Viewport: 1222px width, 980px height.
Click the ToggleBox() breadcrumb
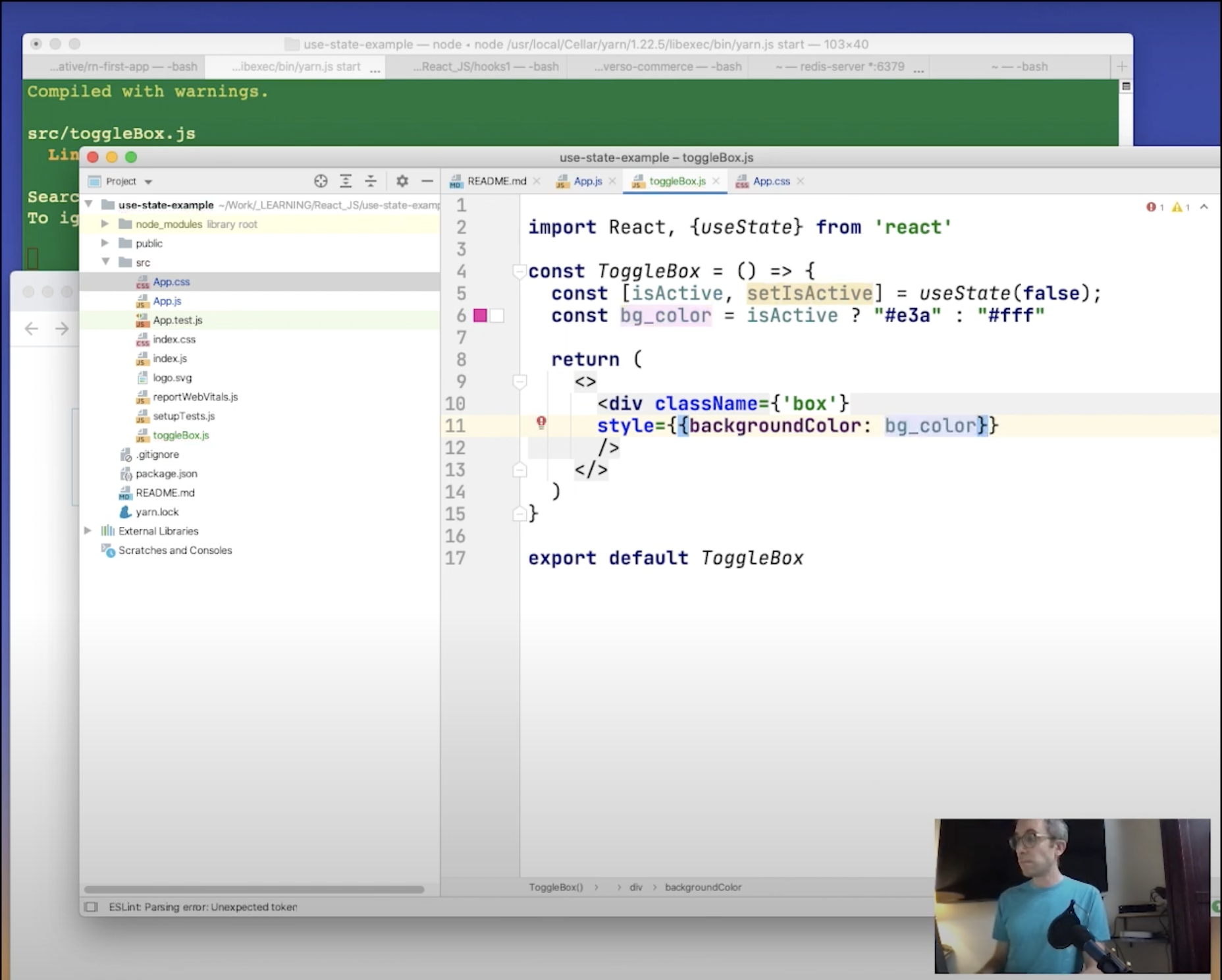(x=556, y=887)
